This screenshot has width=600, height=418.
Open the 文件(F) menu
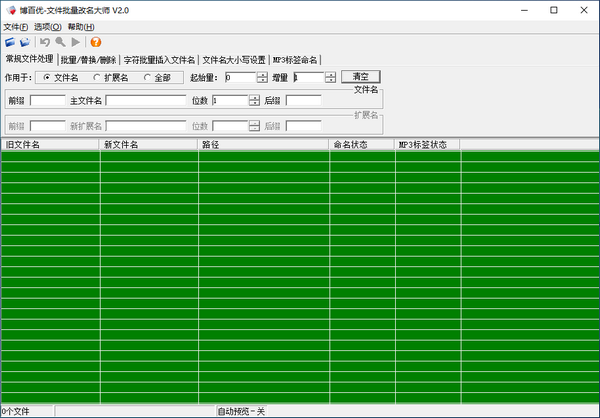16,26
